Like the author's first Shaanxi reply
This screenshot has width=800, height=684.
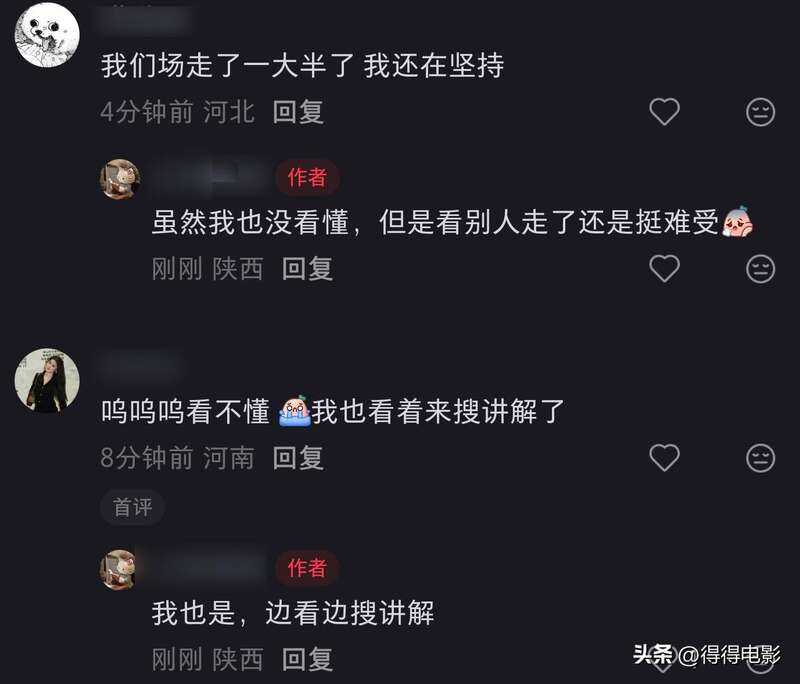[x=664, y=268]
